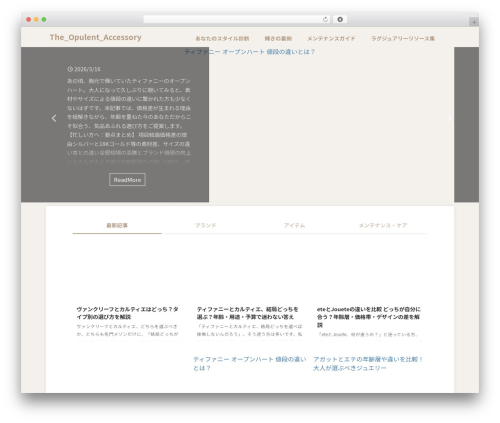Click the yellow minimize window button
Screen dimensions: 500x423
point(36,19)
